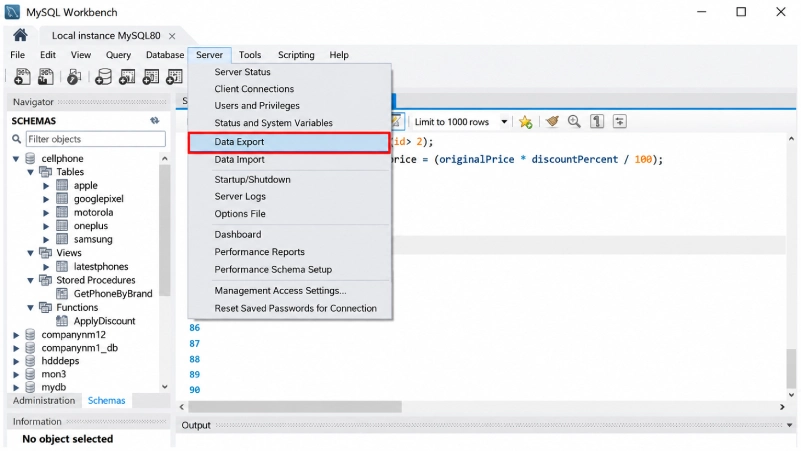Image resolution: width=801 pixels, height=451 pixels.
Task: Create a new stored procedure toolbar icon
Action: 174,77
